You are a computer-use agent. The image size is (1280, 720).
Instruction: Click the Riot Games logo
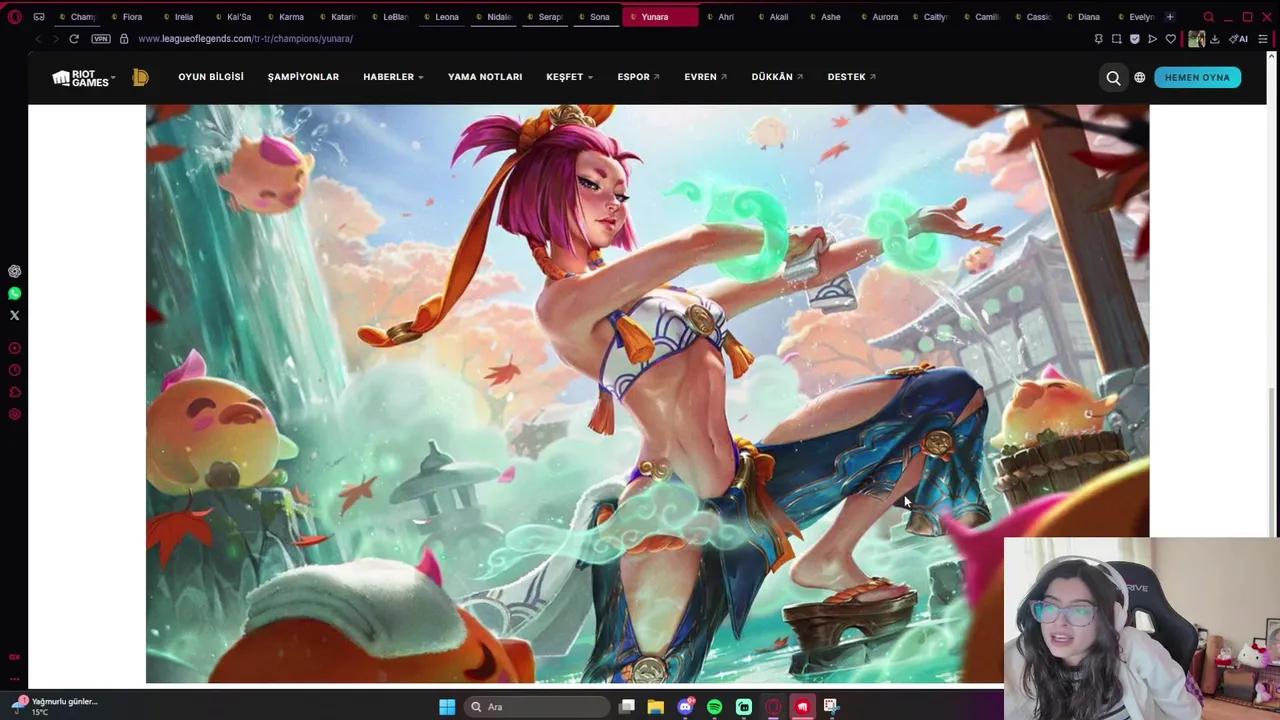(x=78, y=77)
